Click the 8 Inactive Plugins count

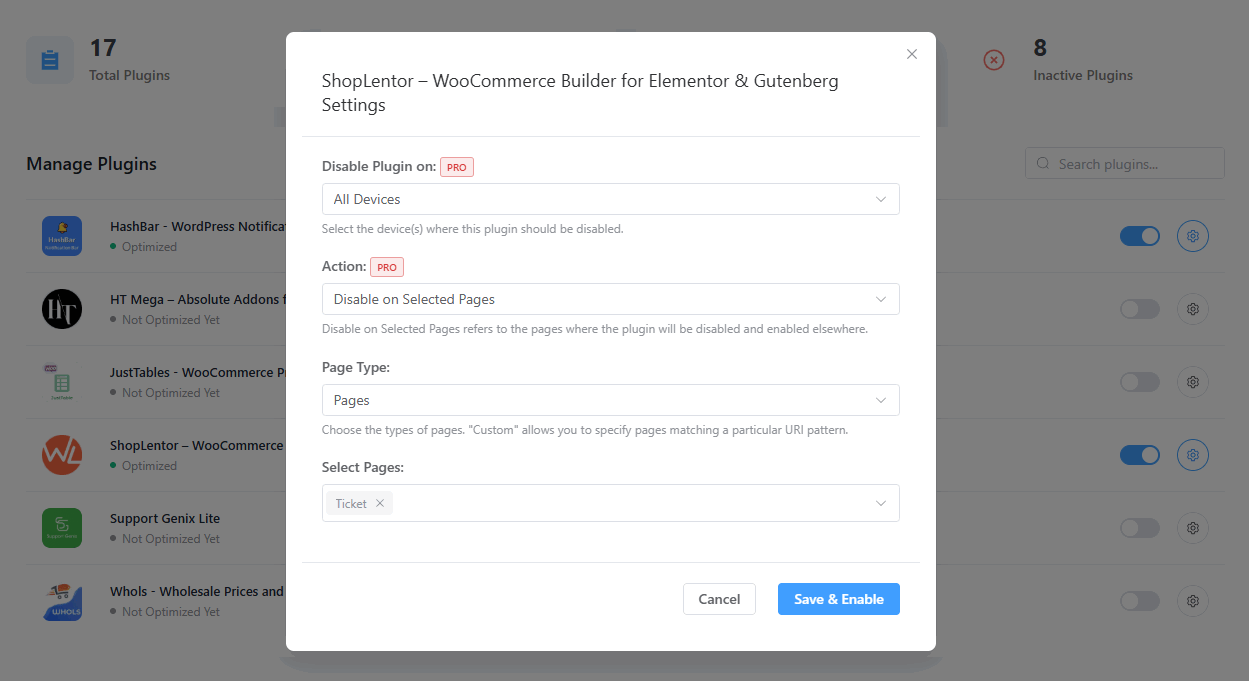(1040, 48)
